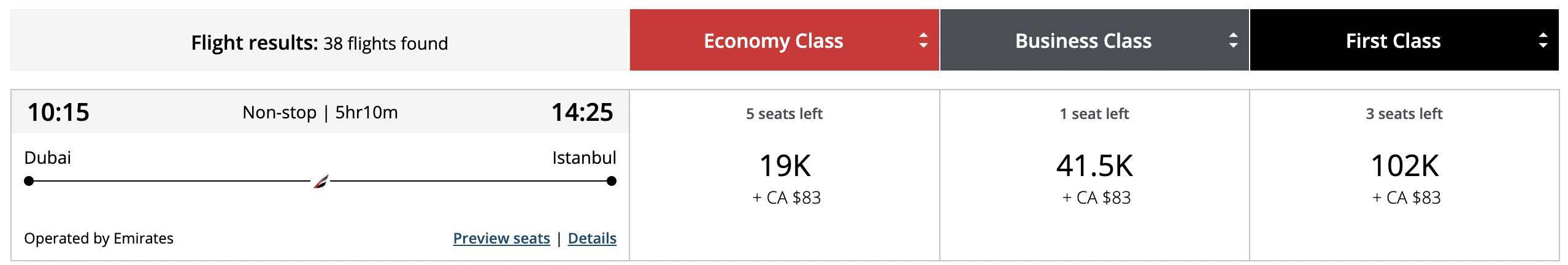This screenshot has width=1568, height=265.
Task: Click the Emirates airline logo on route line
Action: pyautogui.click(x=321, y=182)
